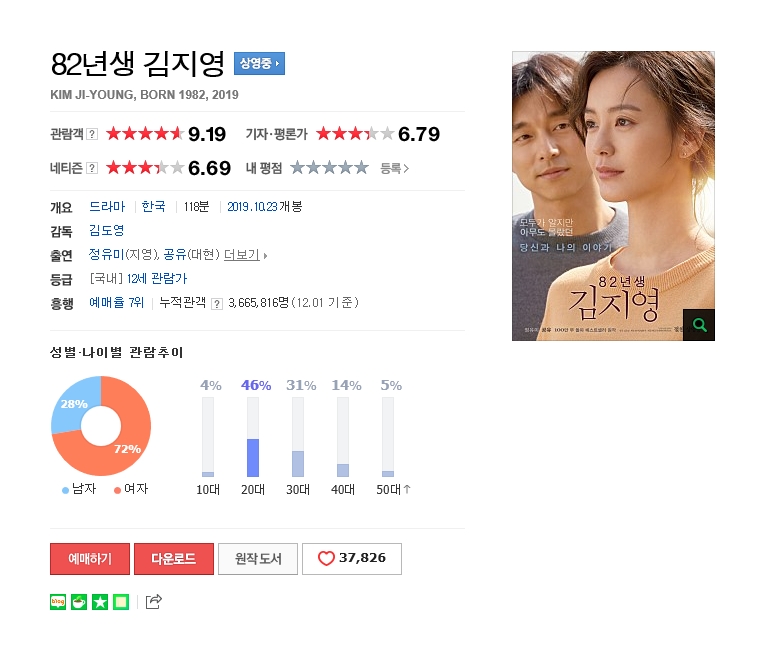Viewport: 761px width, 668px height.
Task: Click the movie poster thumbnail
Action: [613, 196]
